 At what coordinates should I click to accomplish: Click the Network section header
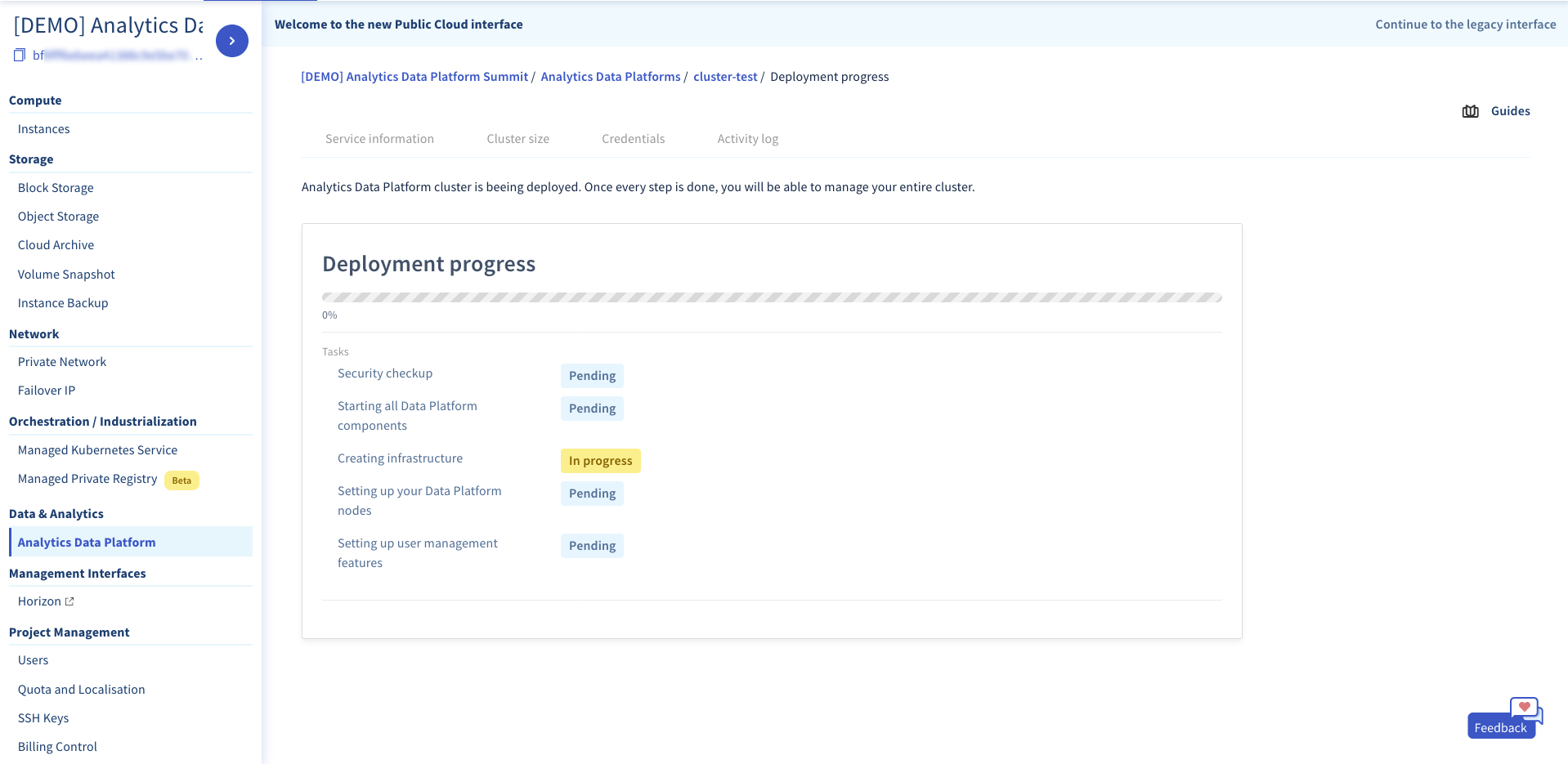tap(34, 334)
